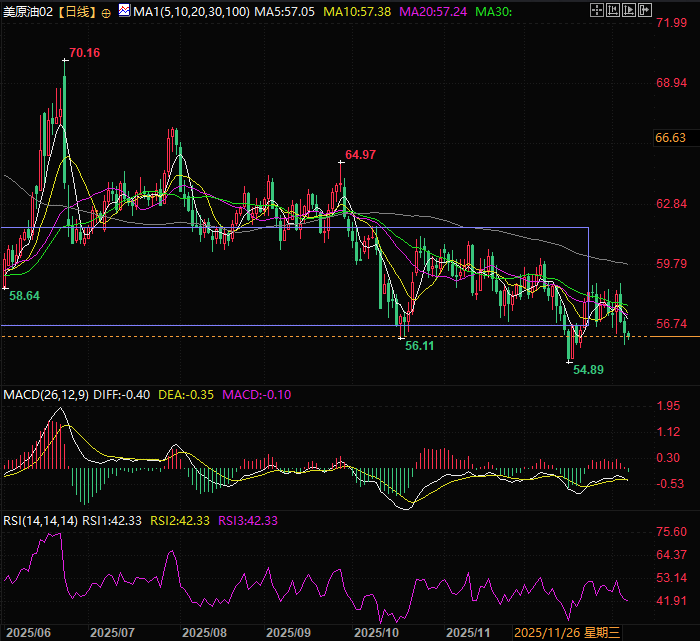
Task: Click the 54.89 low price marker
Action: pyautogui.click(x=589, y=369)
